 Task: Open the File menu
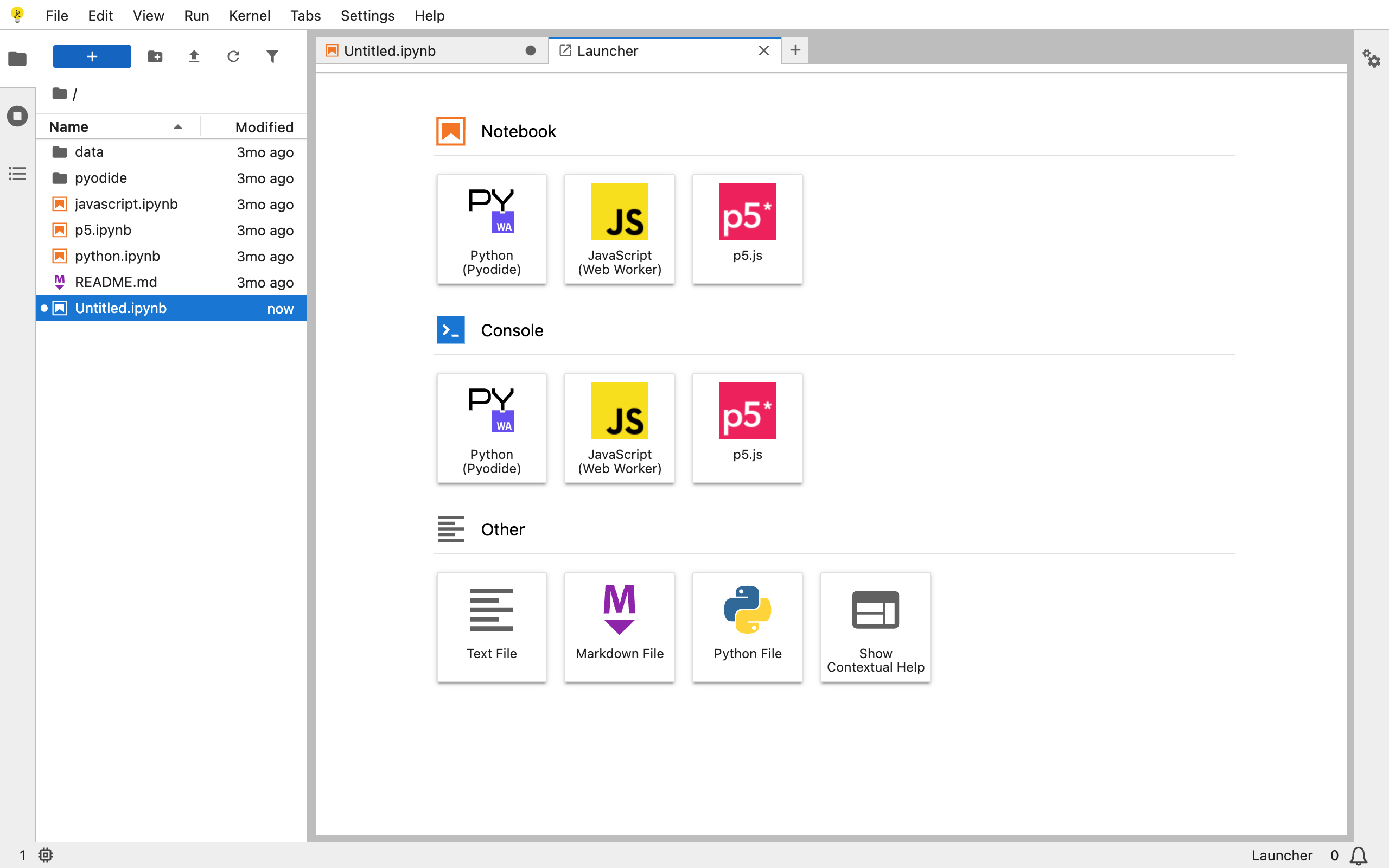point(57,16)
